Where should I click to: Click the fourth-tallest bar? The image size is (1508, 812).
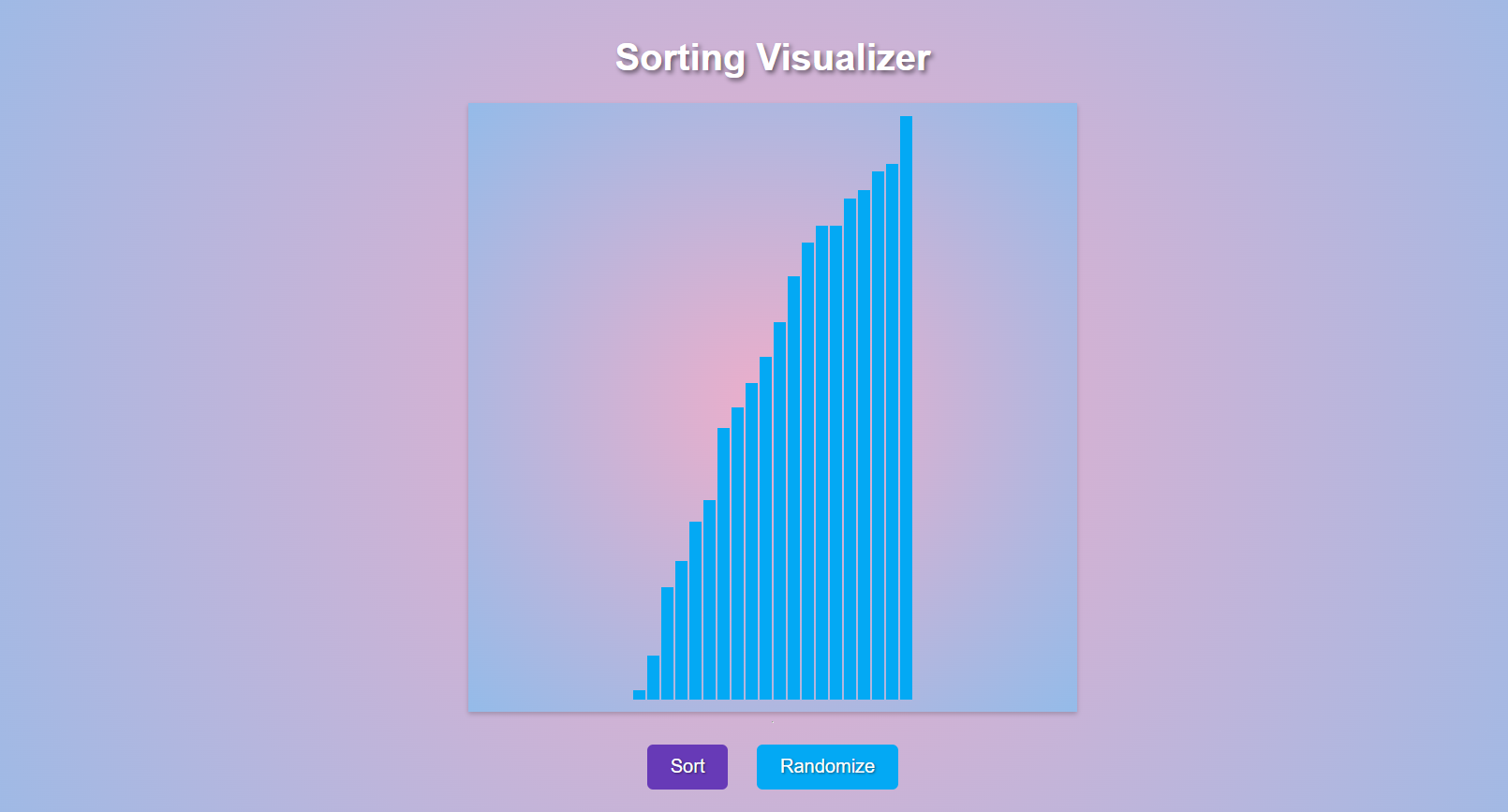tap(864, 445)
